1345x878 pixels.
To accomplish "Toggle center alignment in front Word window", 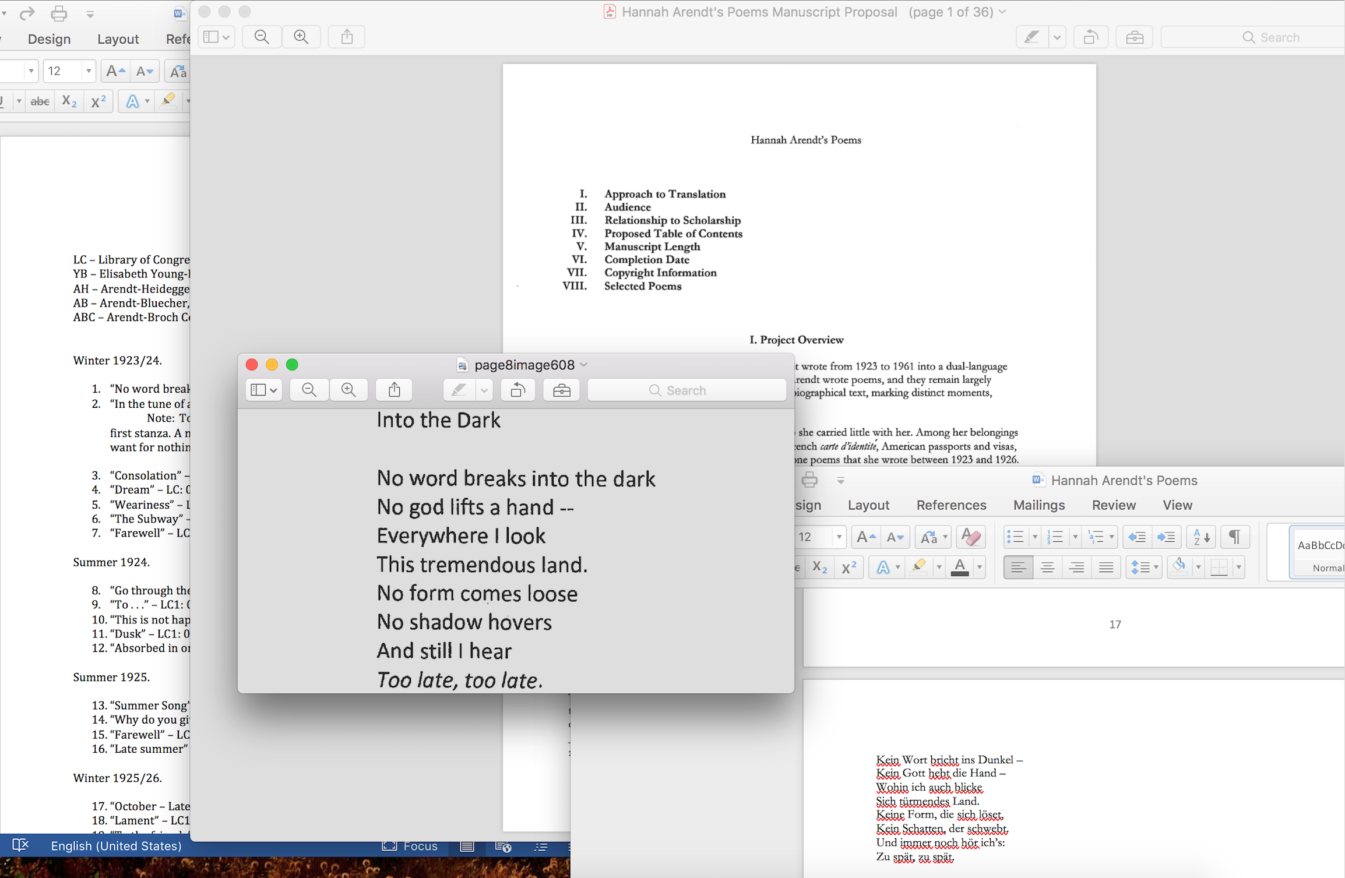I will [x=1047, y=567].
